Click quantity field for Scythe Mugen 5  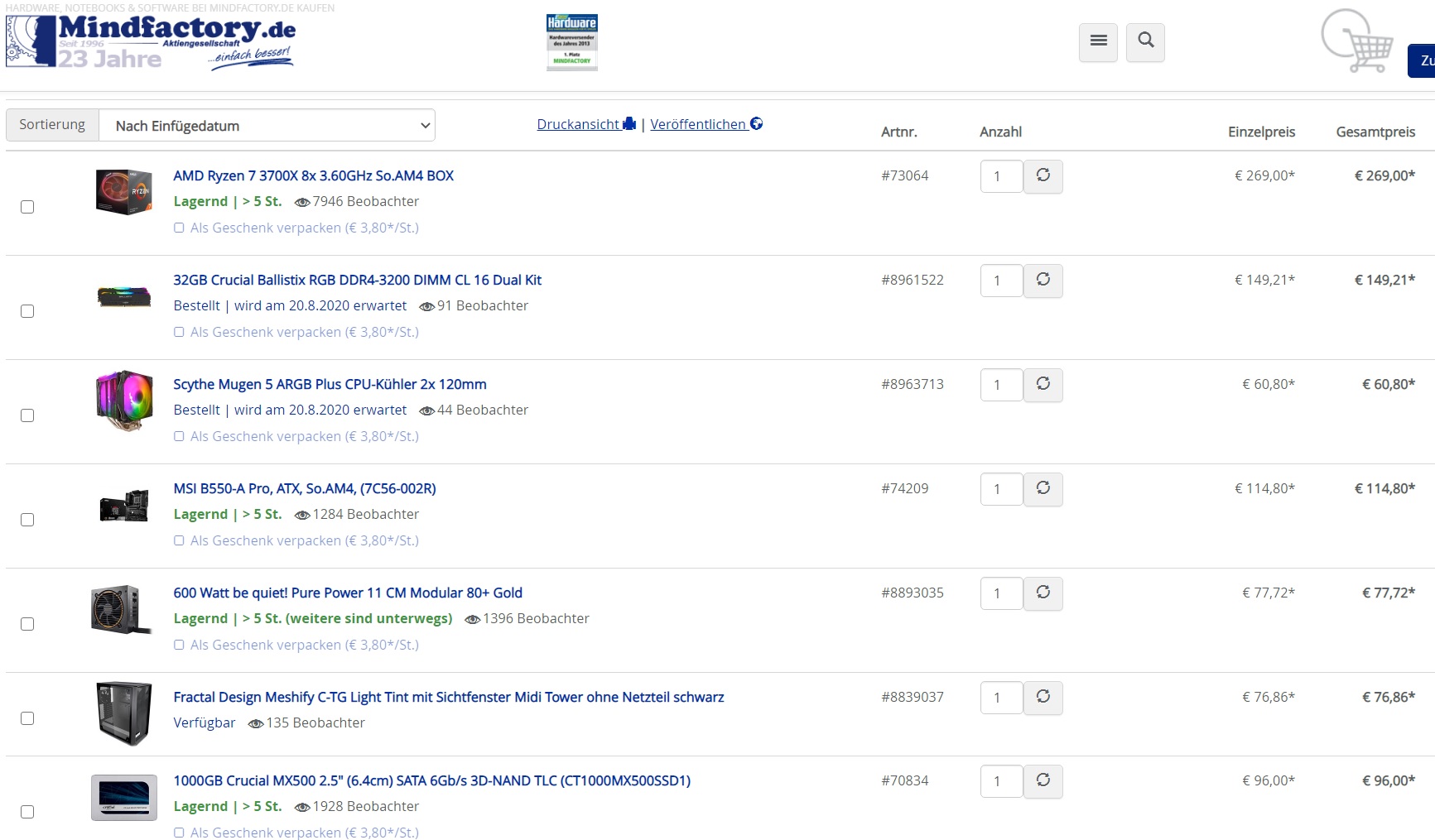pyautogui.click(x=1002, y=385)
